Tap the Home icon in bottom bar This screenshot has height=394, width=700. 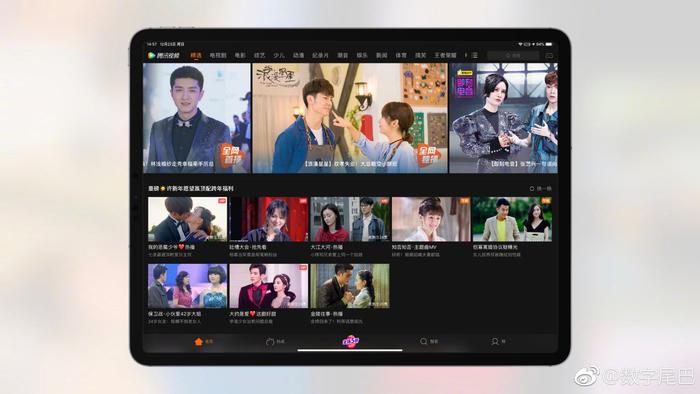click(x=199, y=341)
